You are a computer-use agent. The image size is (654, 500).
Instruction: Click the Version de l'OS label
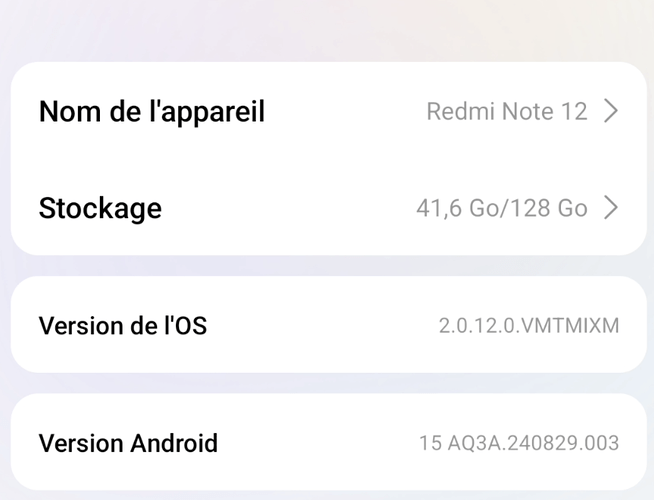click(122, 325)
